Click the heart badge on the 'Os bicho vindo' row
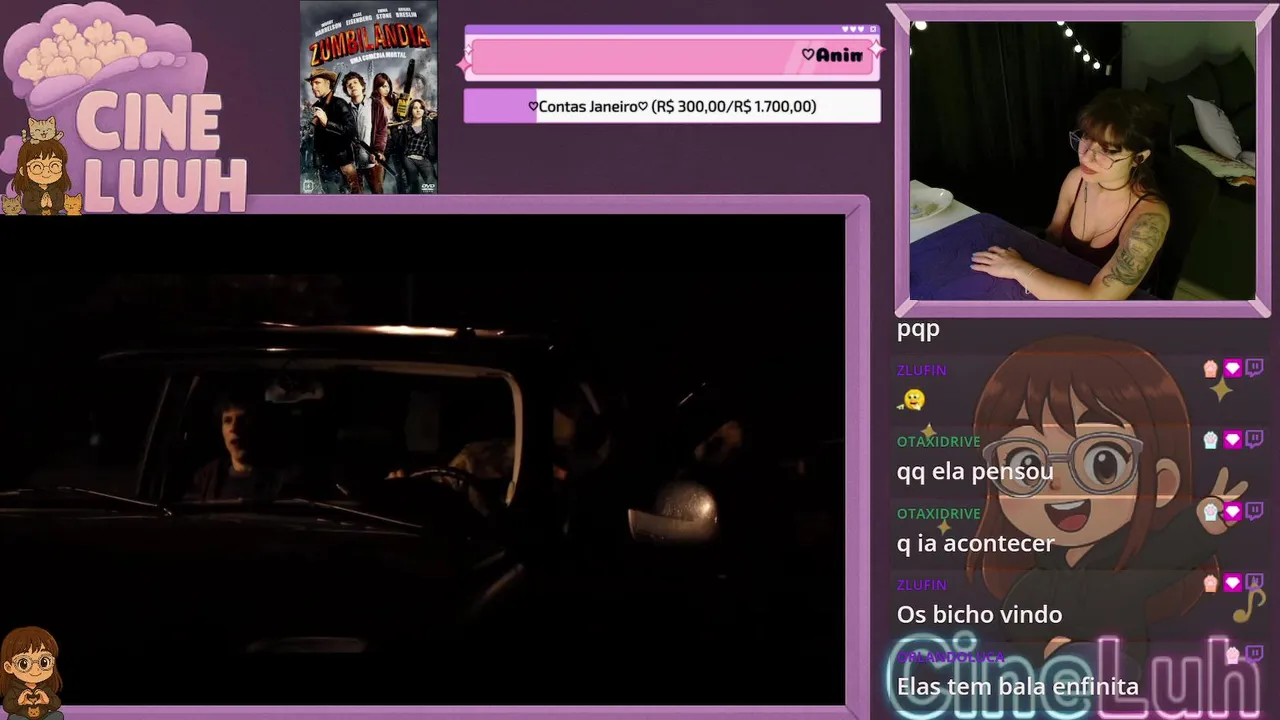Image resolution: width=1280 pixels, height=720 pixels. [1232, 583]
